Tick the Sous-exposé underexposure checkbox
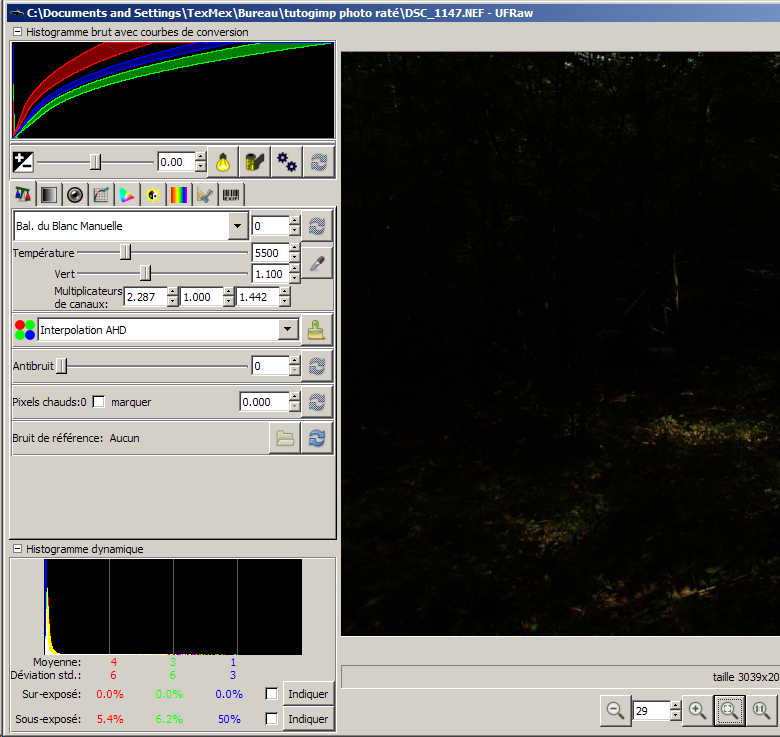This screenshot has height=737, width=780. coord(271,719)
